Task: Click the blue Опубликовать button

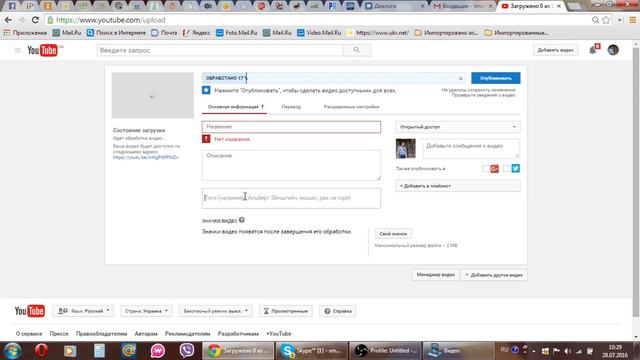Action: (x=496, y=78)
